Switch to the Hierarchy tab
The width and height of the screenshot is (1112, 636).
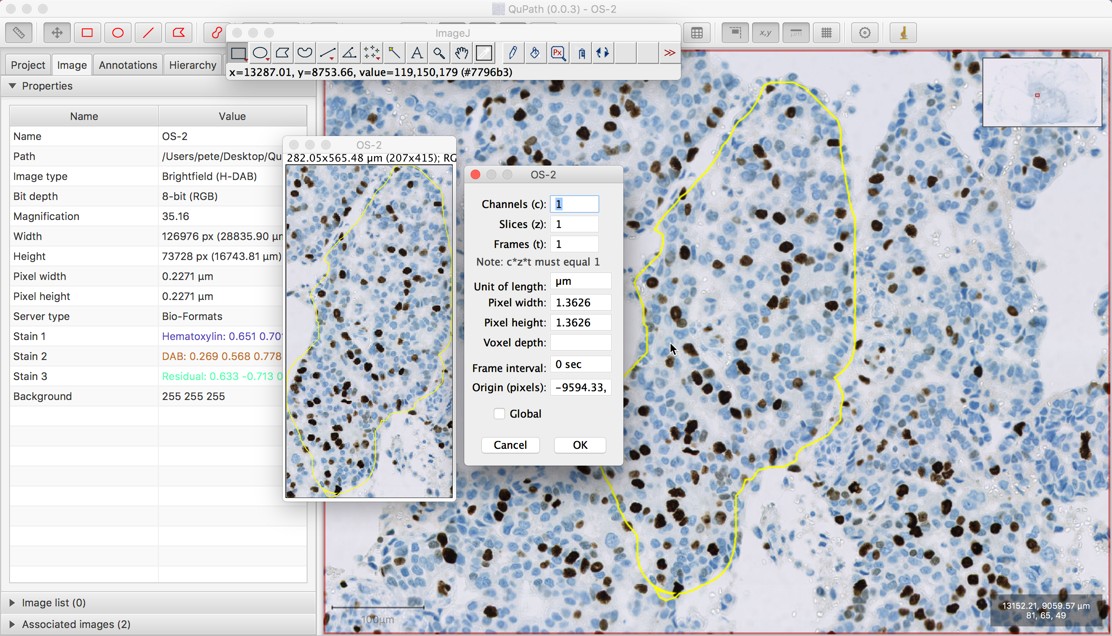point(192,65)
